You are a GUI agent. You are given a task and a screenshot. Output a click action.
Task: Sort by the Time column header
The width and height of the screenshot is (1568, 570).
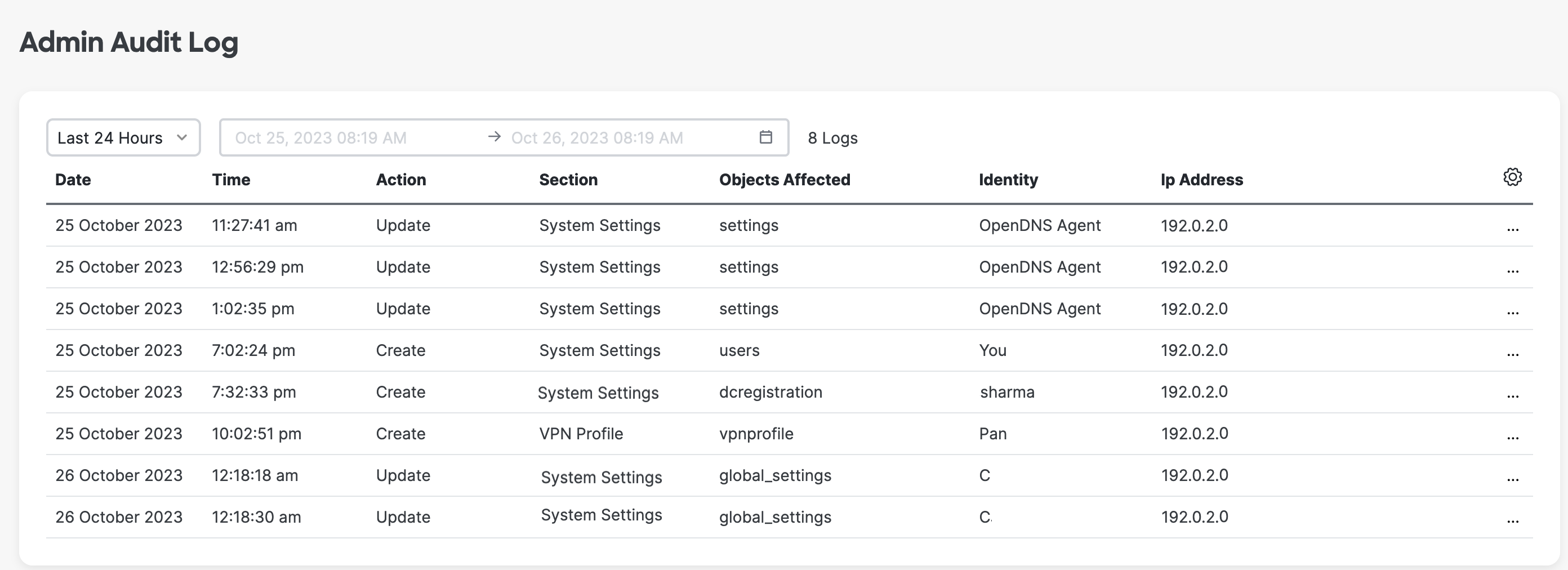tap(231, 180)
